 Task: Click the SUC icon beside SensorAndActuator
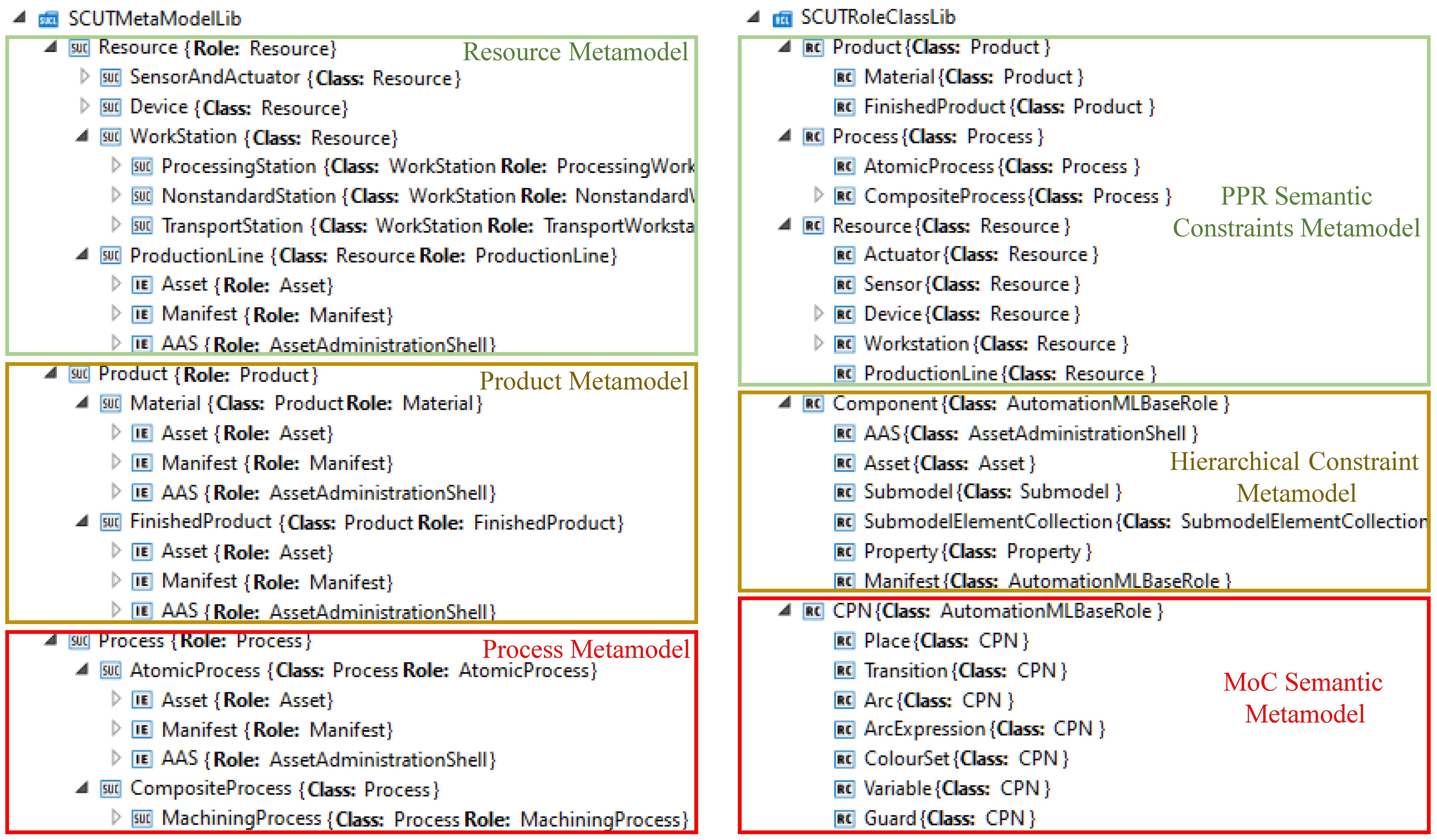pyautogui.click(x=111, y=77)
